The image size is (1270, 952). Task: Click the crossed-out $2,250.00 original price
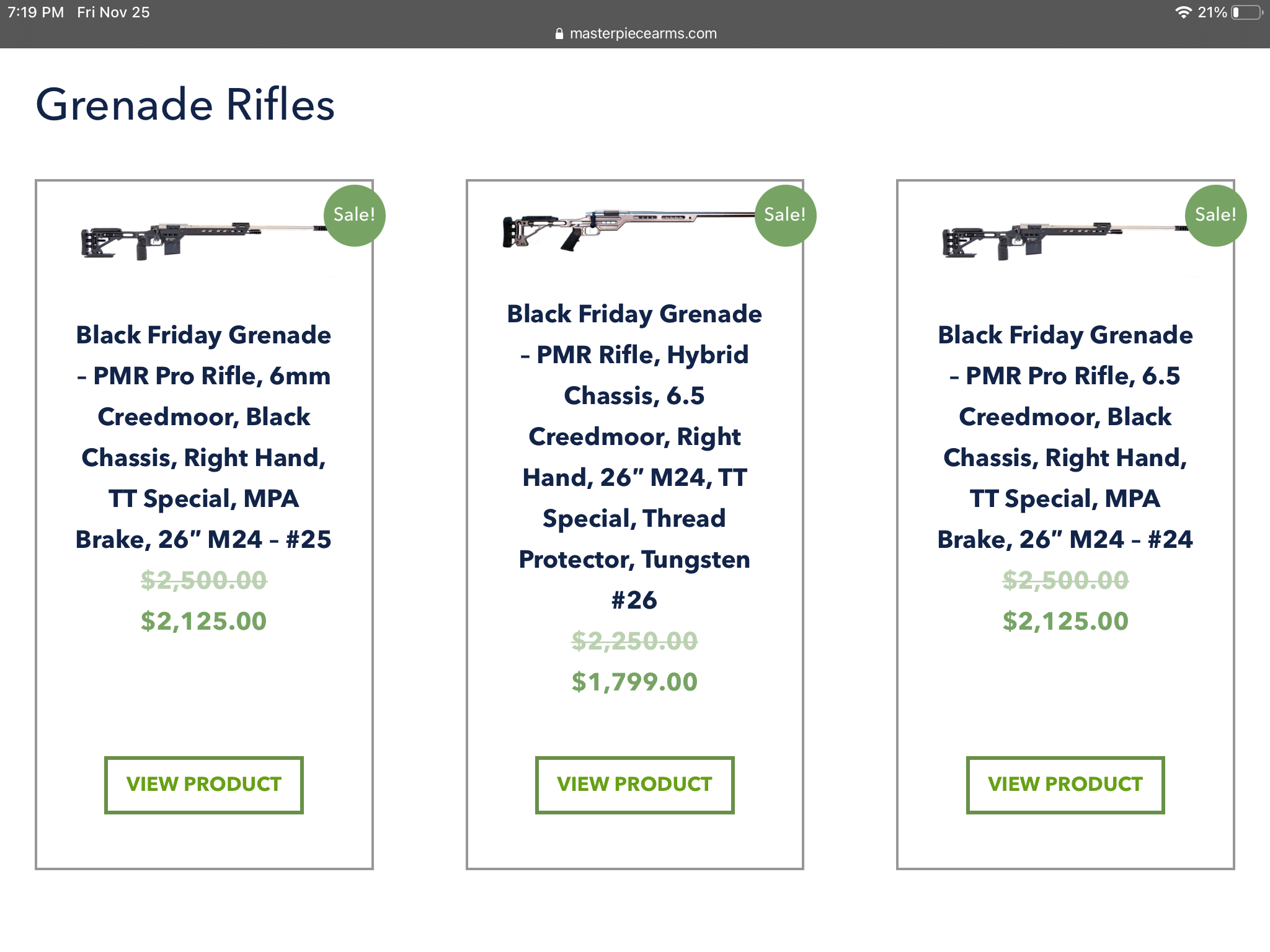click(634, 641)
